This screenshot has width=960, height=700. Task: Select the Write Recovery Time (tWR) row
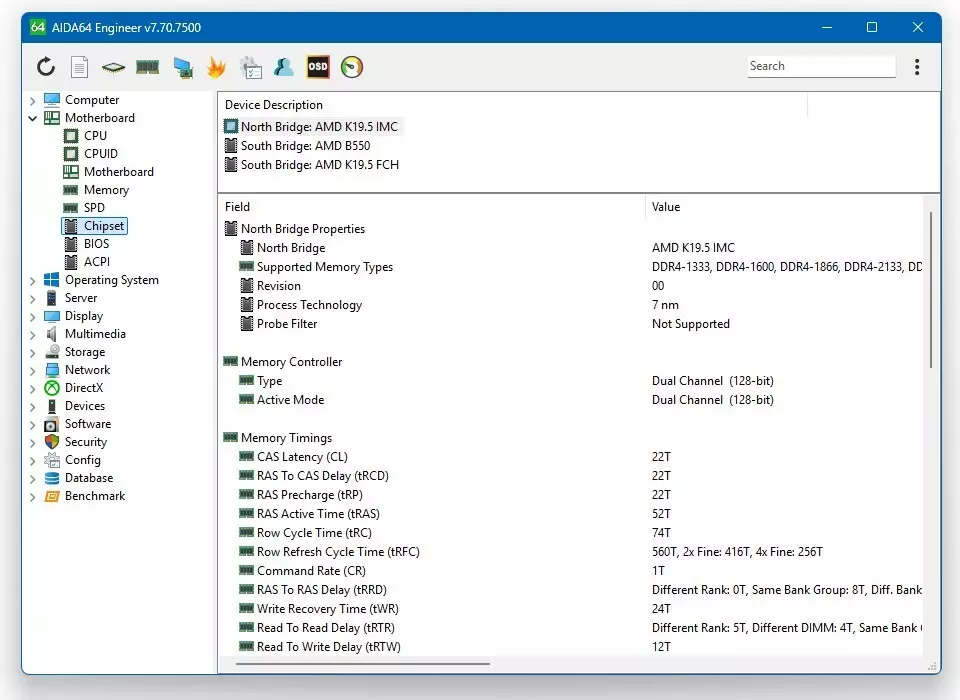point(572,609)
